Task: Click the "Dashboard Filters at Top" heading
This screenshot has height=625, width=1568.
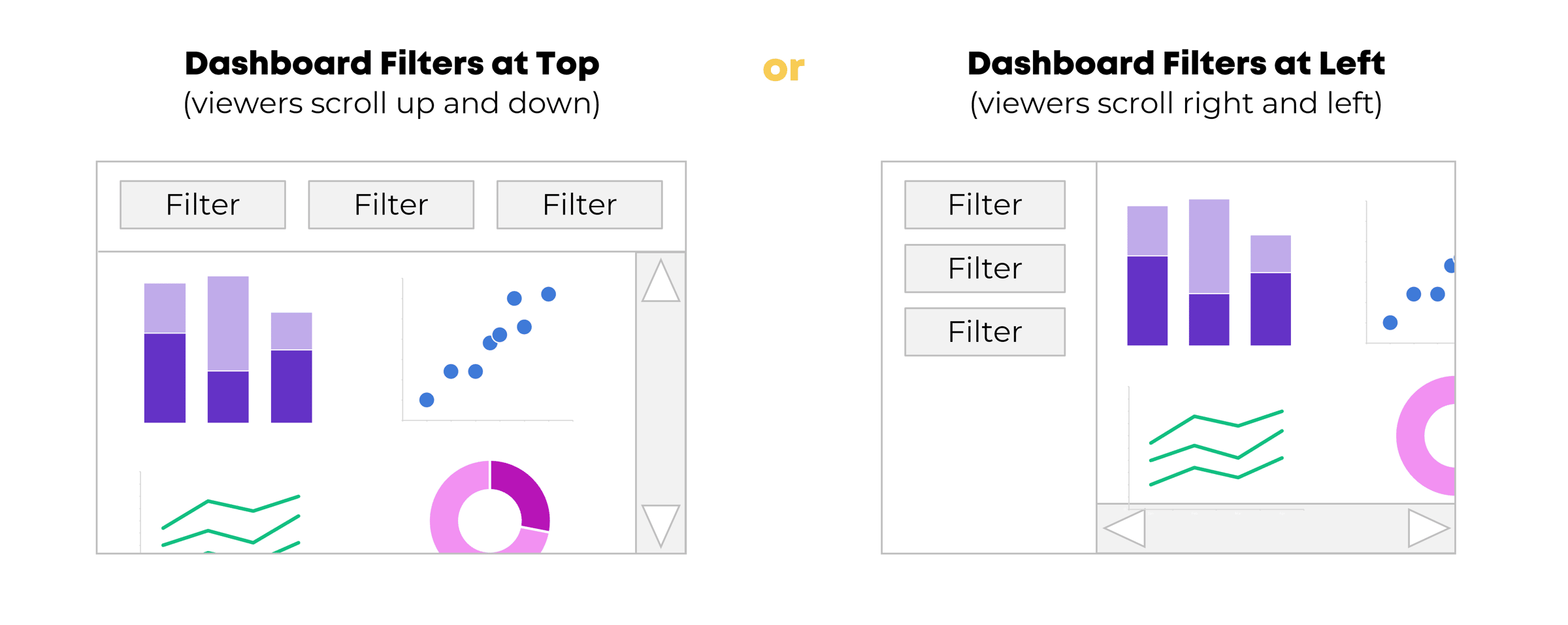Action: point(391,64)
